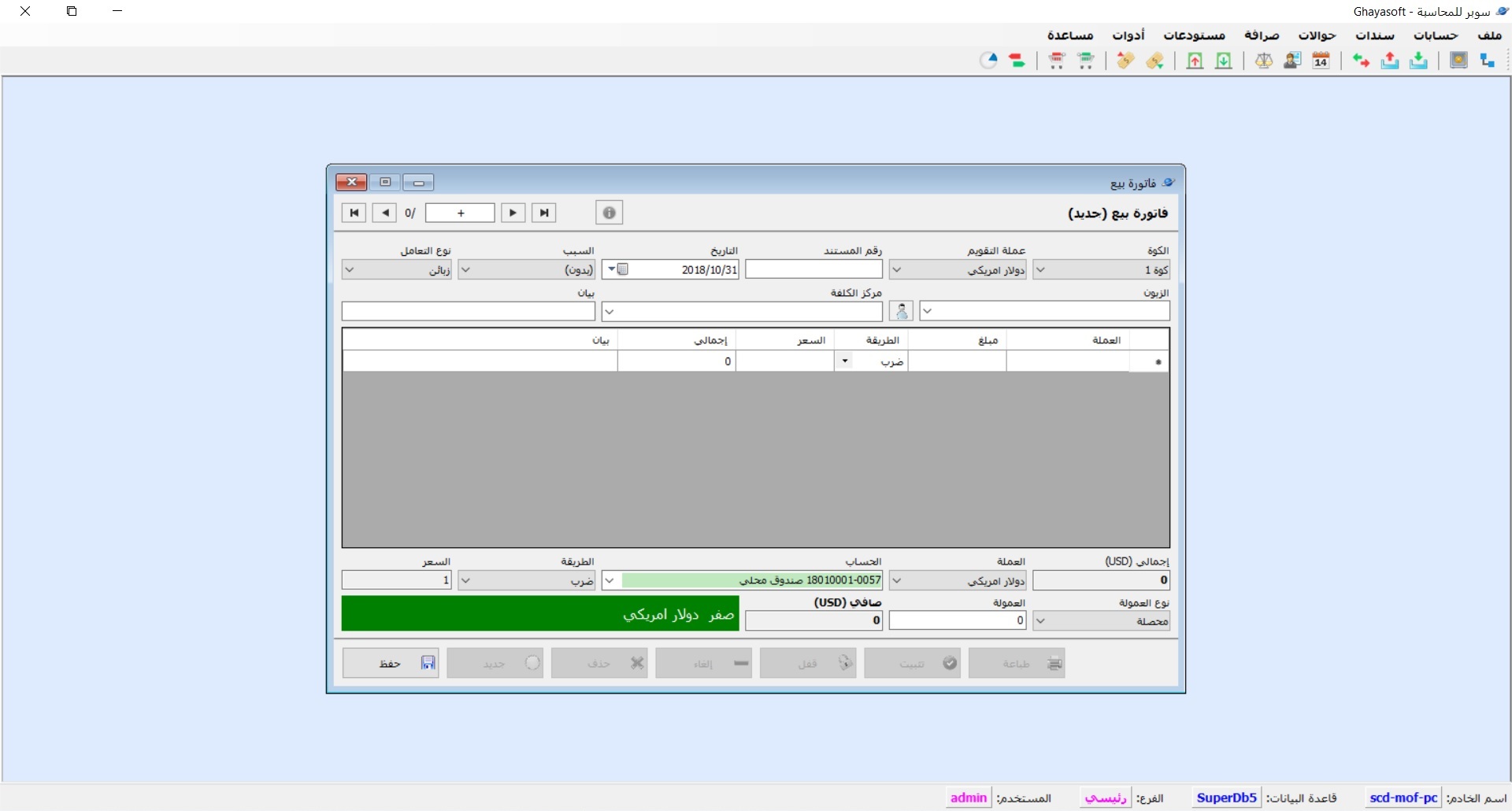Click the admin user in status bar
This screenshot has width=1512, height=811.
[x=969, y=798]
